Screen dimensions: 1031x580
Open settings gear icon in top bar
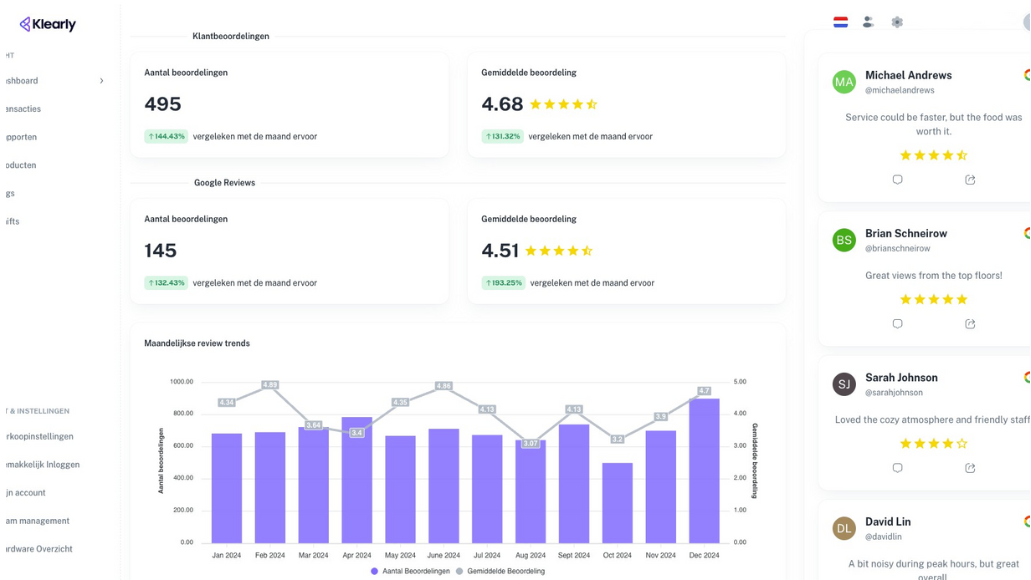pos(897,22)
